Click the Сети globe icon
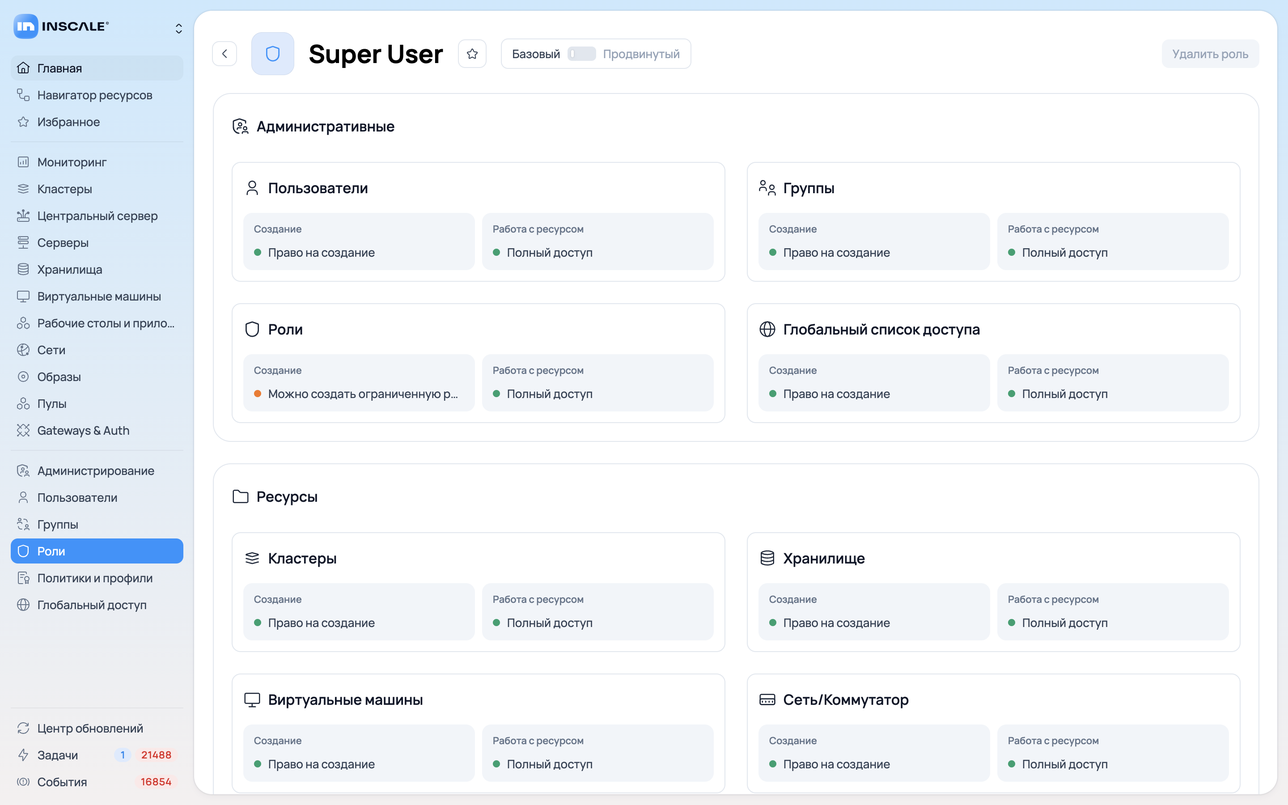 [23, 350]
